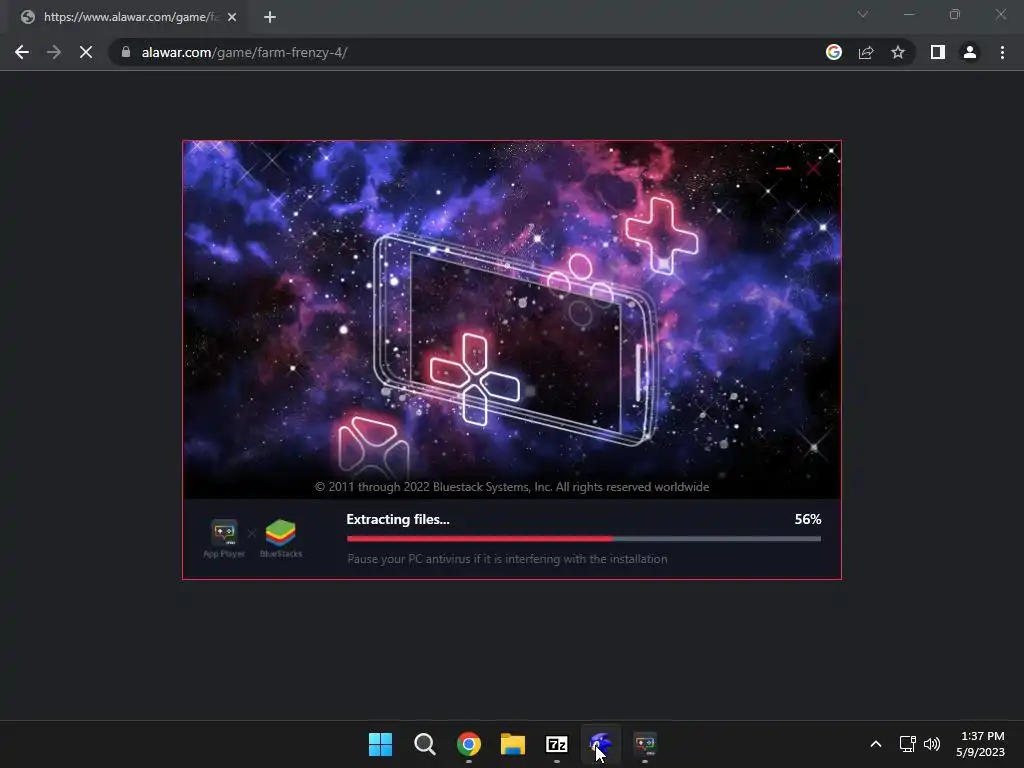Minimize the Chrome browser window
The height and width of the screenshot is (768, 1024).
pos(909,14)
